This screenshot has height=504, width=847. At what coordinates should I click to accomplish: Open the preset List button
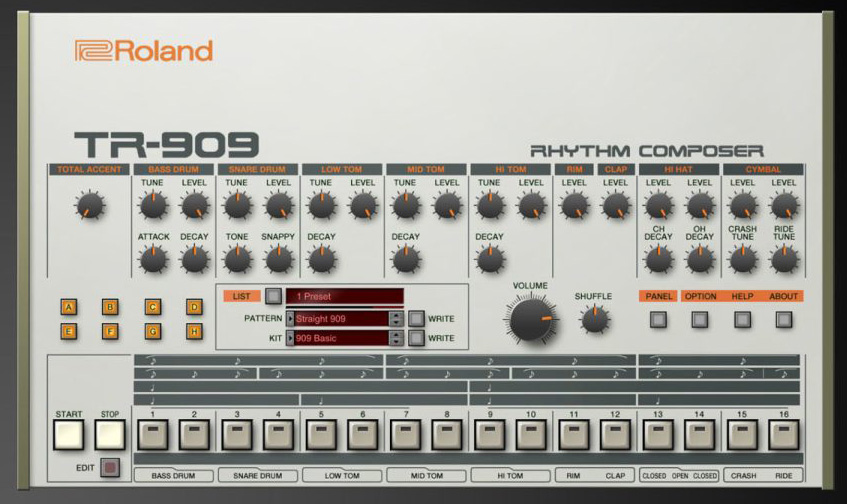273,296
